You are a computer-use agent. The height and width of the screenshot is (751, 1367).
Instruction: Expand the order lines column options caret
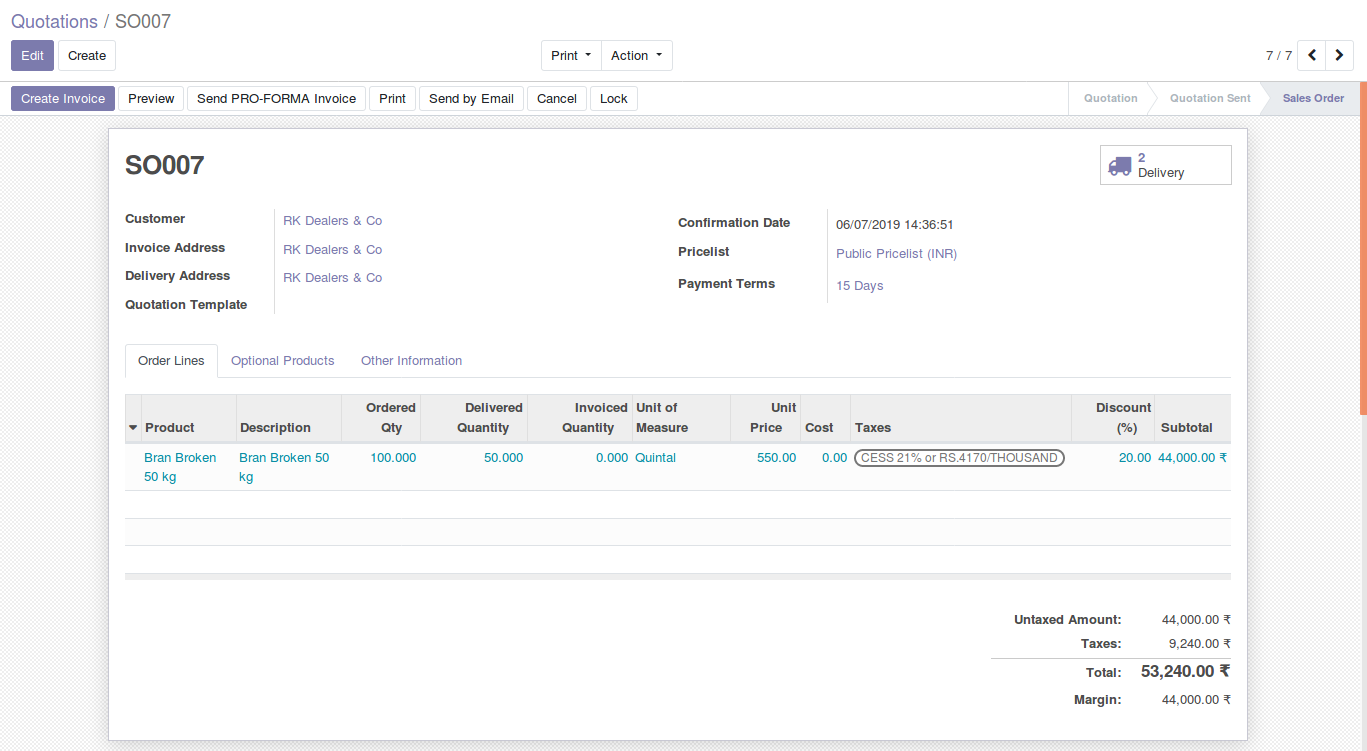133,428
